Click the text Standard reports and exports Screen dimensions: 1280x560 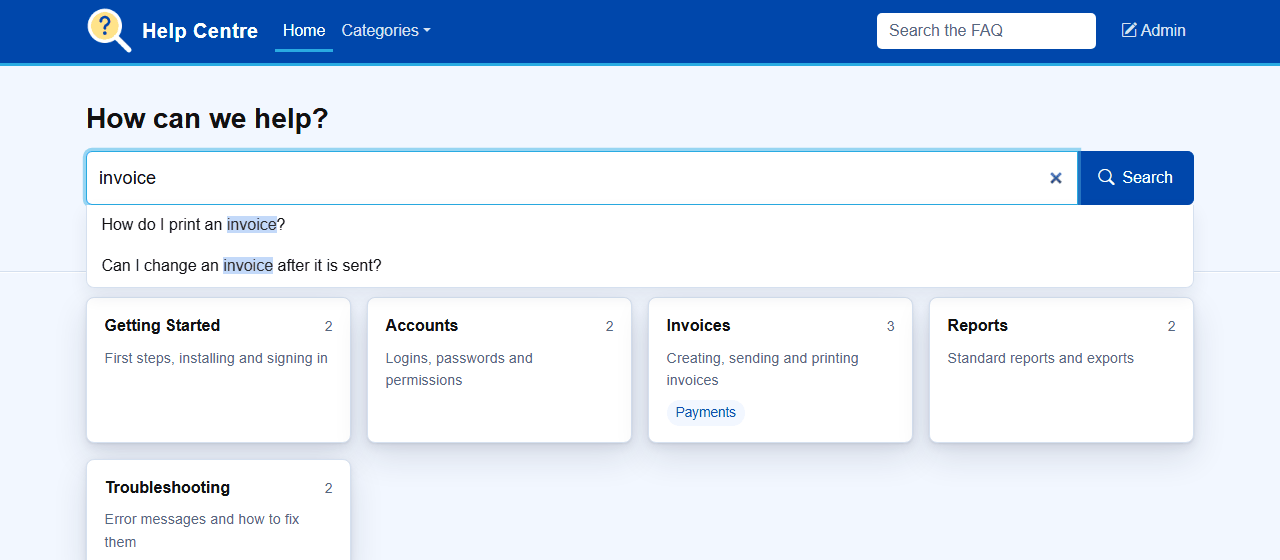tap(1040, 358)
